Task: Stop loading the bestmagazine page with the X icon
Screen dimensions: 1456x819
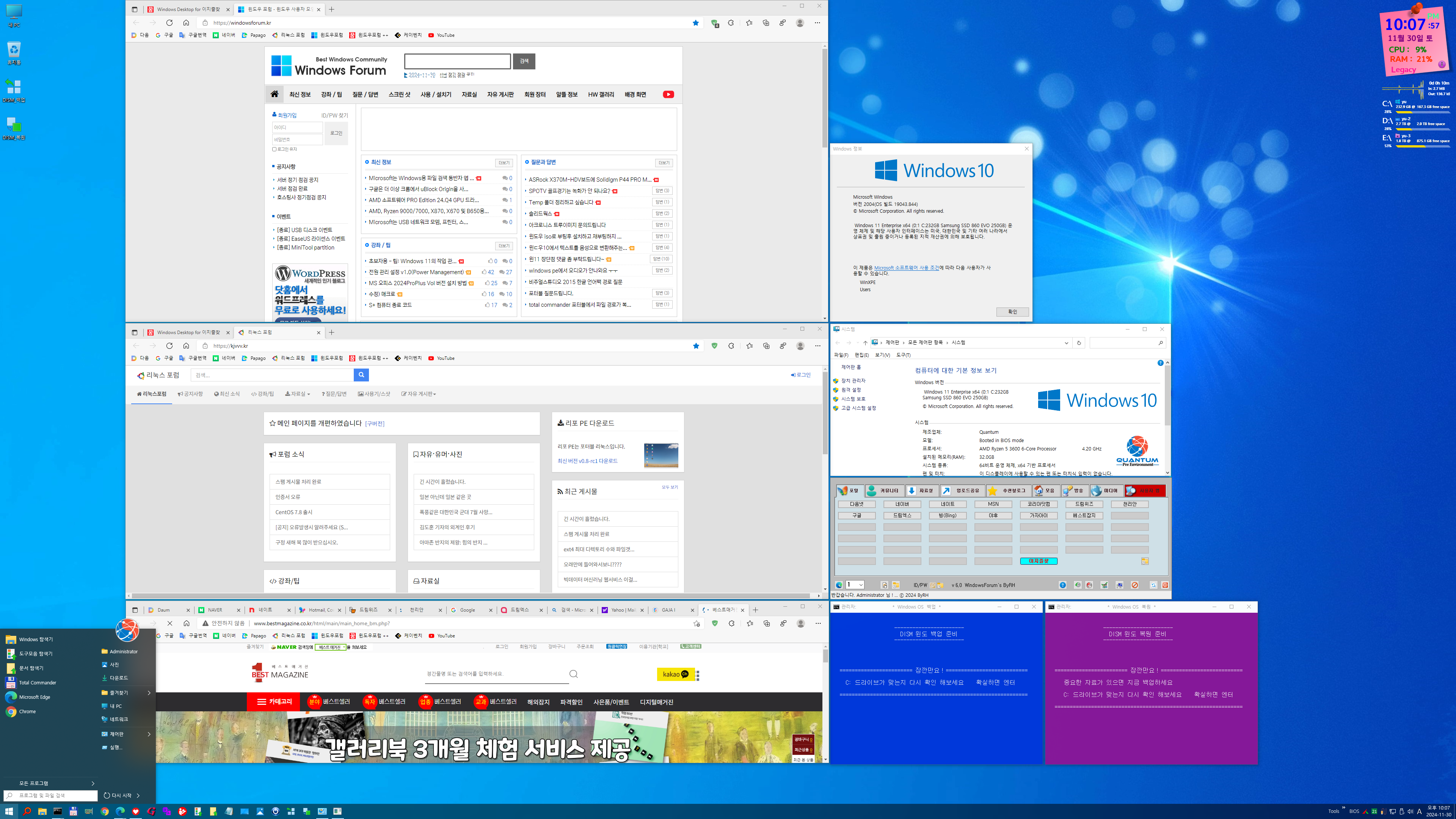Action: [169, 623]
